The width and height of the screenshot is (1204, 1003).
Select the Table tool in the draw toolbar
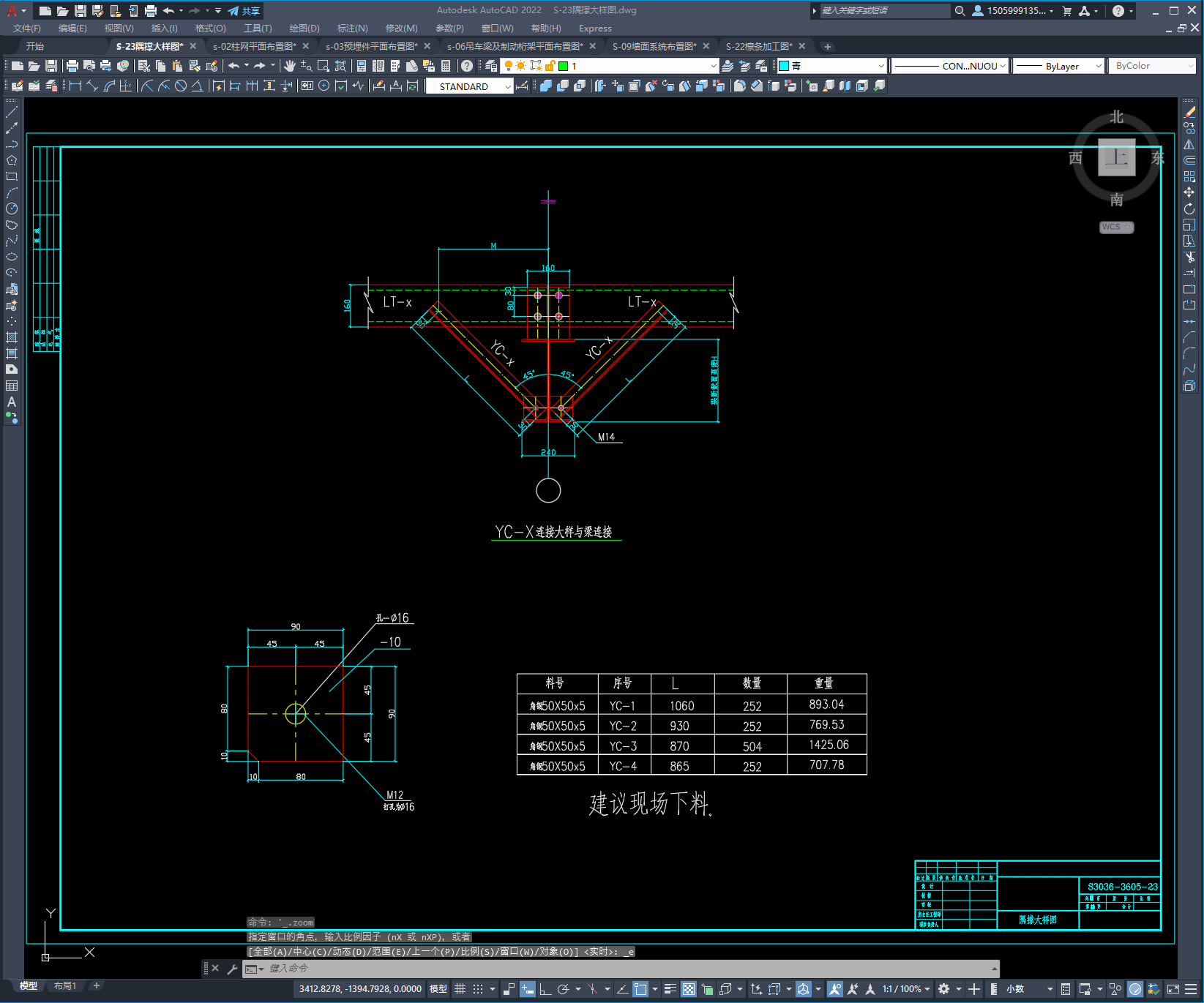tap(12, 386)
